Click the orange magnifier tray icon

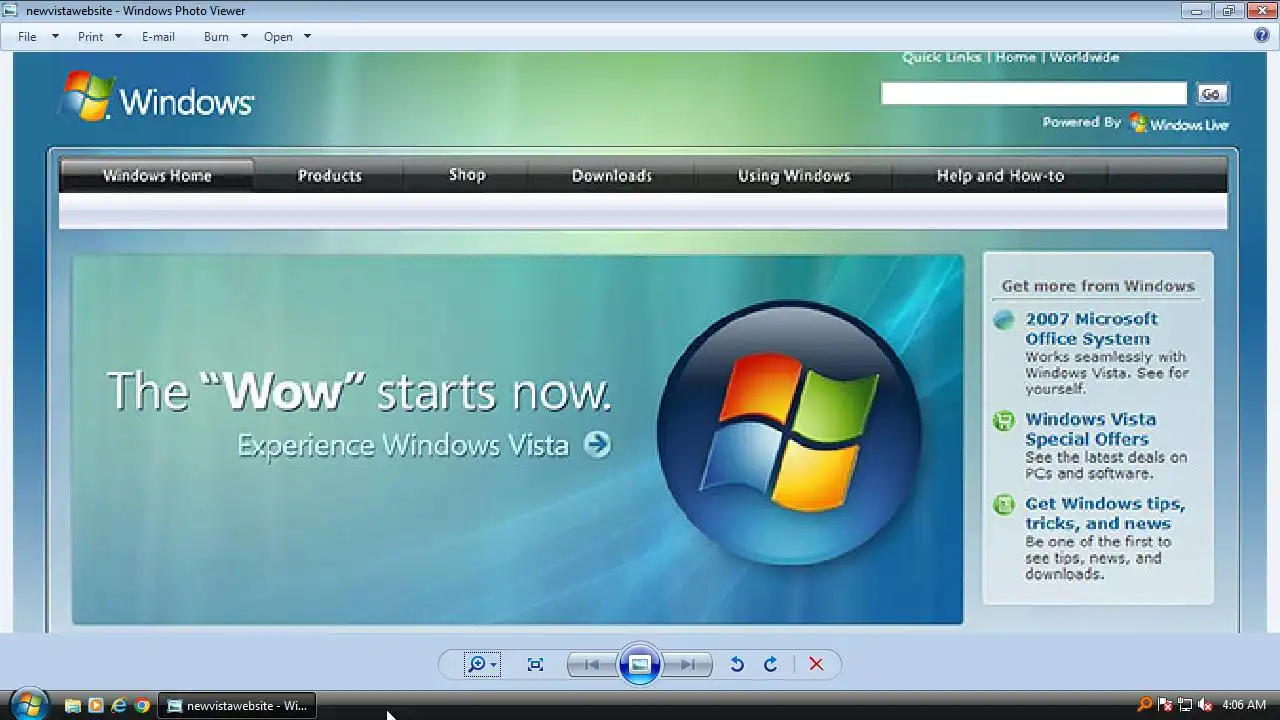[1145, 705]
